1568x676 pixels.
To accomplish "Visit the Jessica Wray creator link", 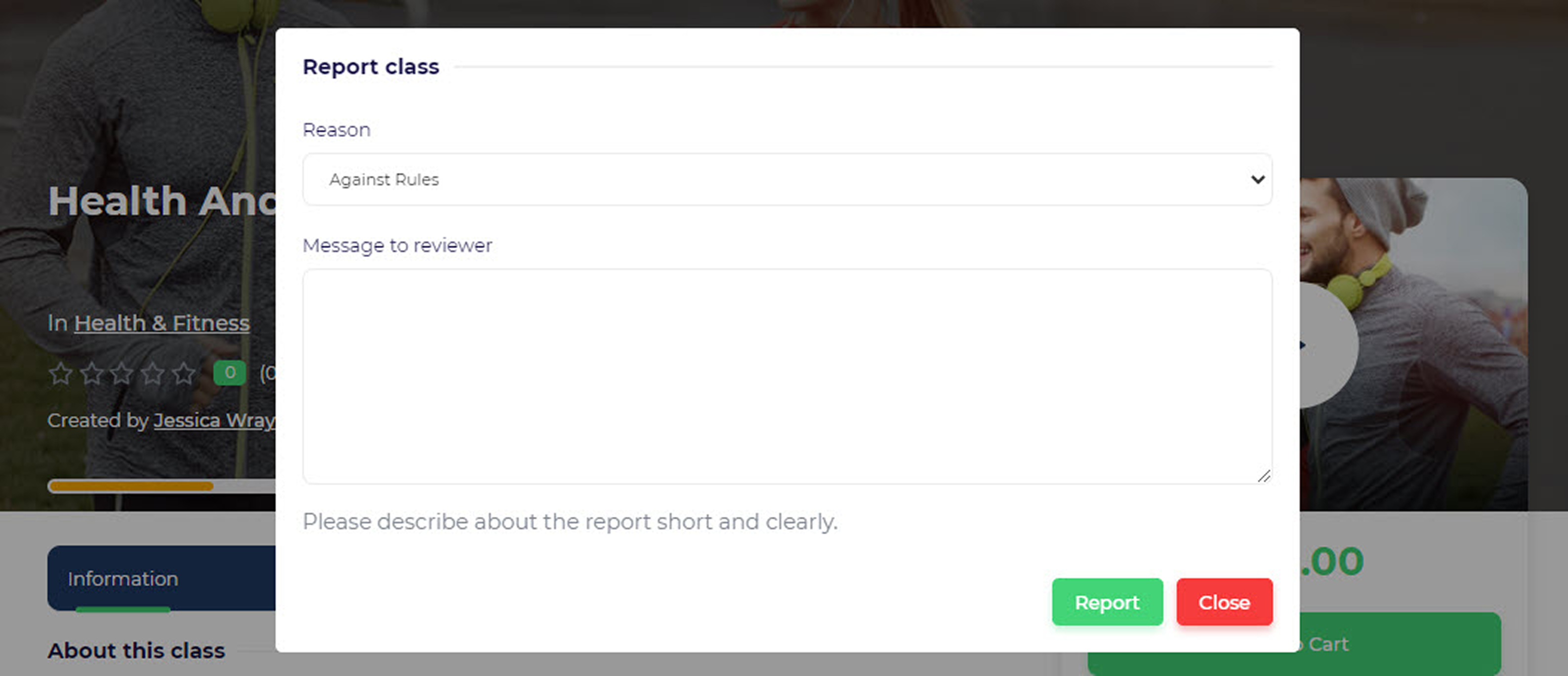I will pos(213,420).
